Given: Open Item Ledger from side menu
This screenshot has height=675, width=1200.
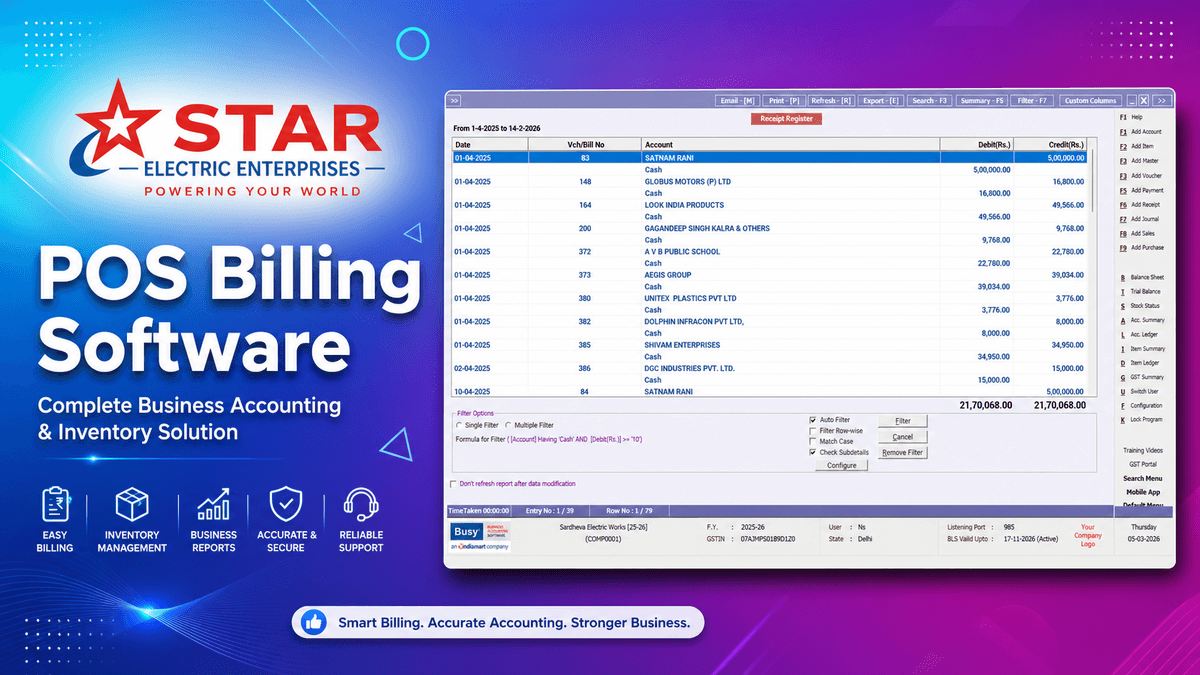Looking at the screenshot, I should [x=1140, y=363].
